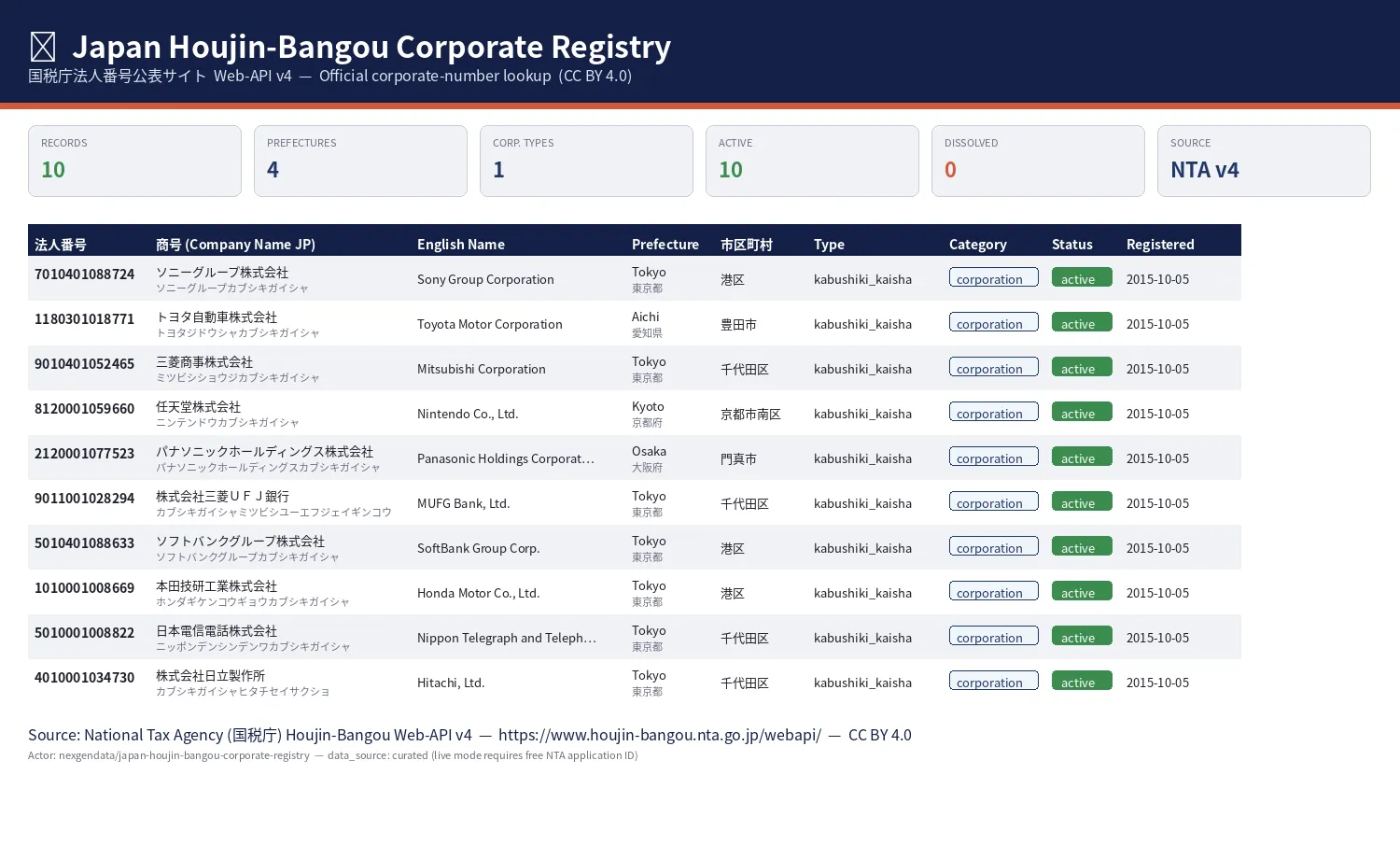Click the Mitsubishi Corporation name
This screenshot has width=1400, height=859.
(482, 369)
